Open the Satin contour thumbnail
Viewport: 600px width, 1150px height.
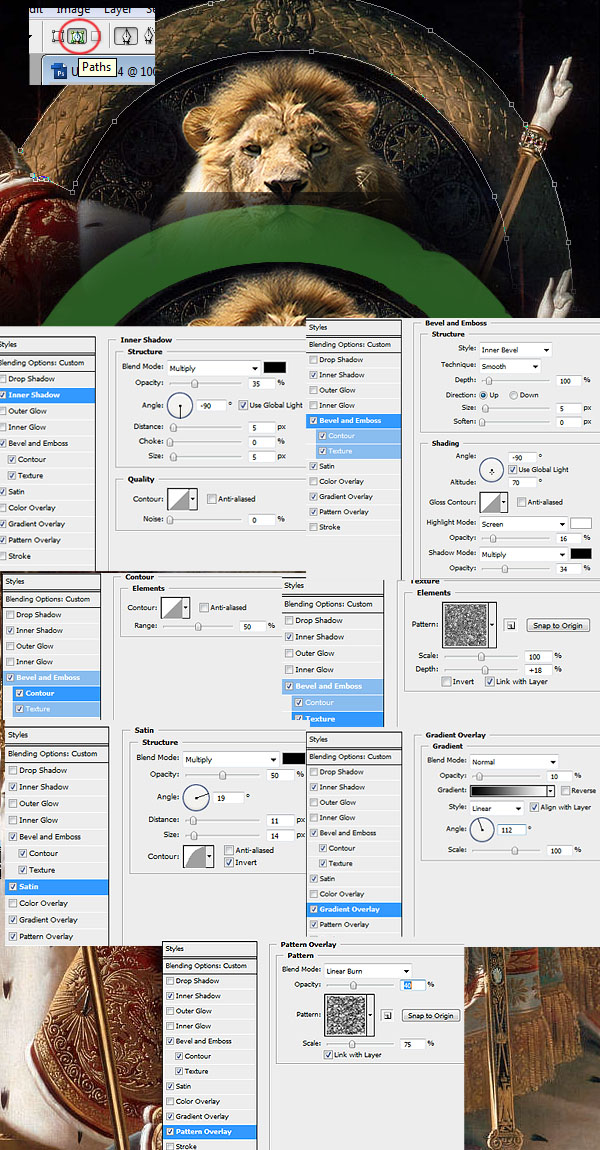click(x=194, y=856)
